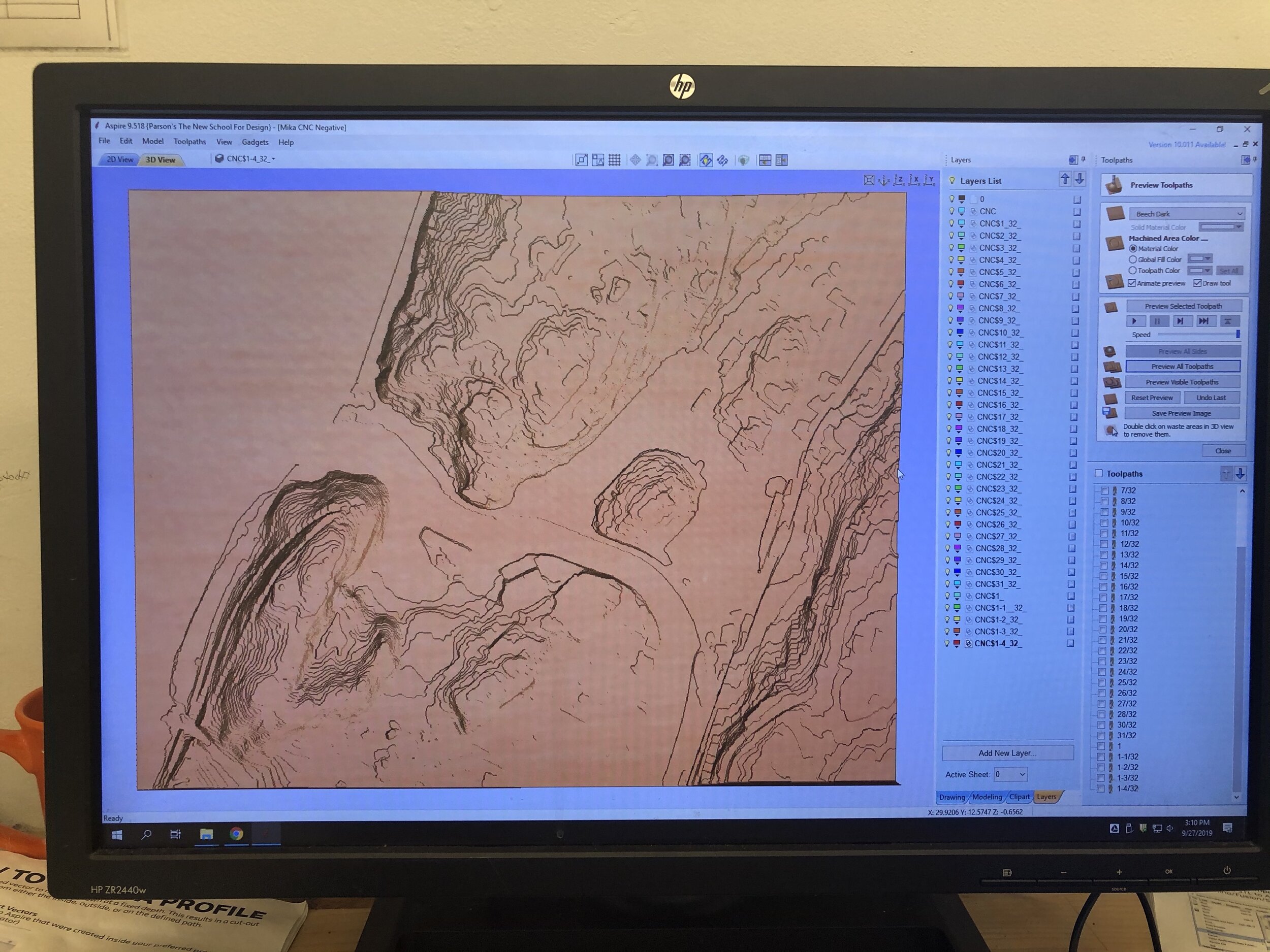This screenshot has width=1270, height=952.
Task: Click the Preview Toolpaths header icon
Action: pyautogui.click(x=1115, y=185)
